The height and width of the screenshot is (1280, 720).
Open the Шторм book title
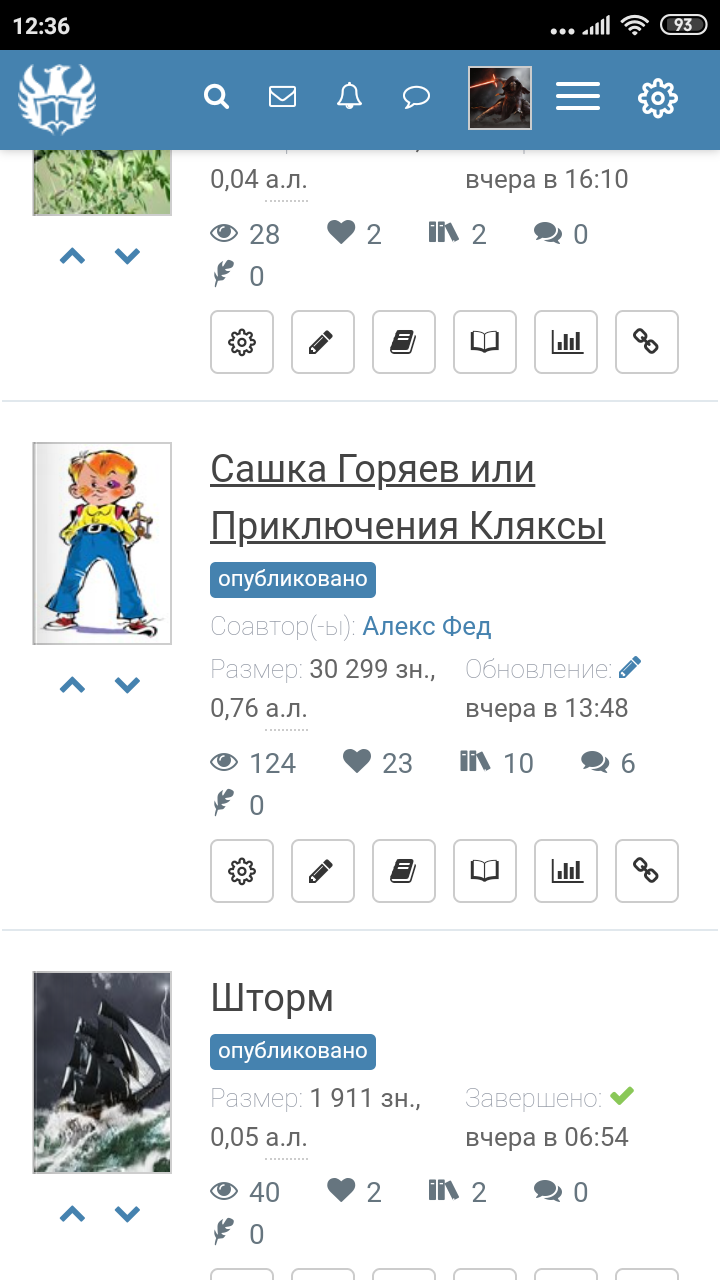(x=272, y=998)
